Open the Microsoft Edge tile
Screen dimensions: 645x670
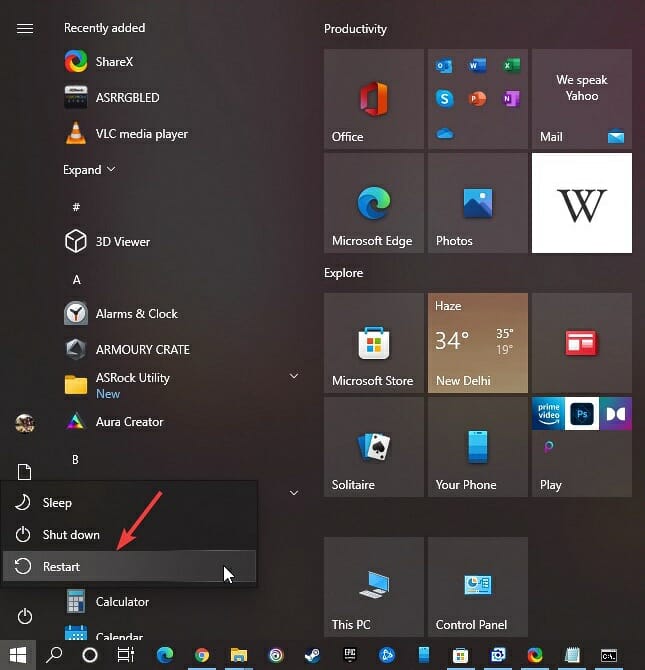[x=374, y=203]
